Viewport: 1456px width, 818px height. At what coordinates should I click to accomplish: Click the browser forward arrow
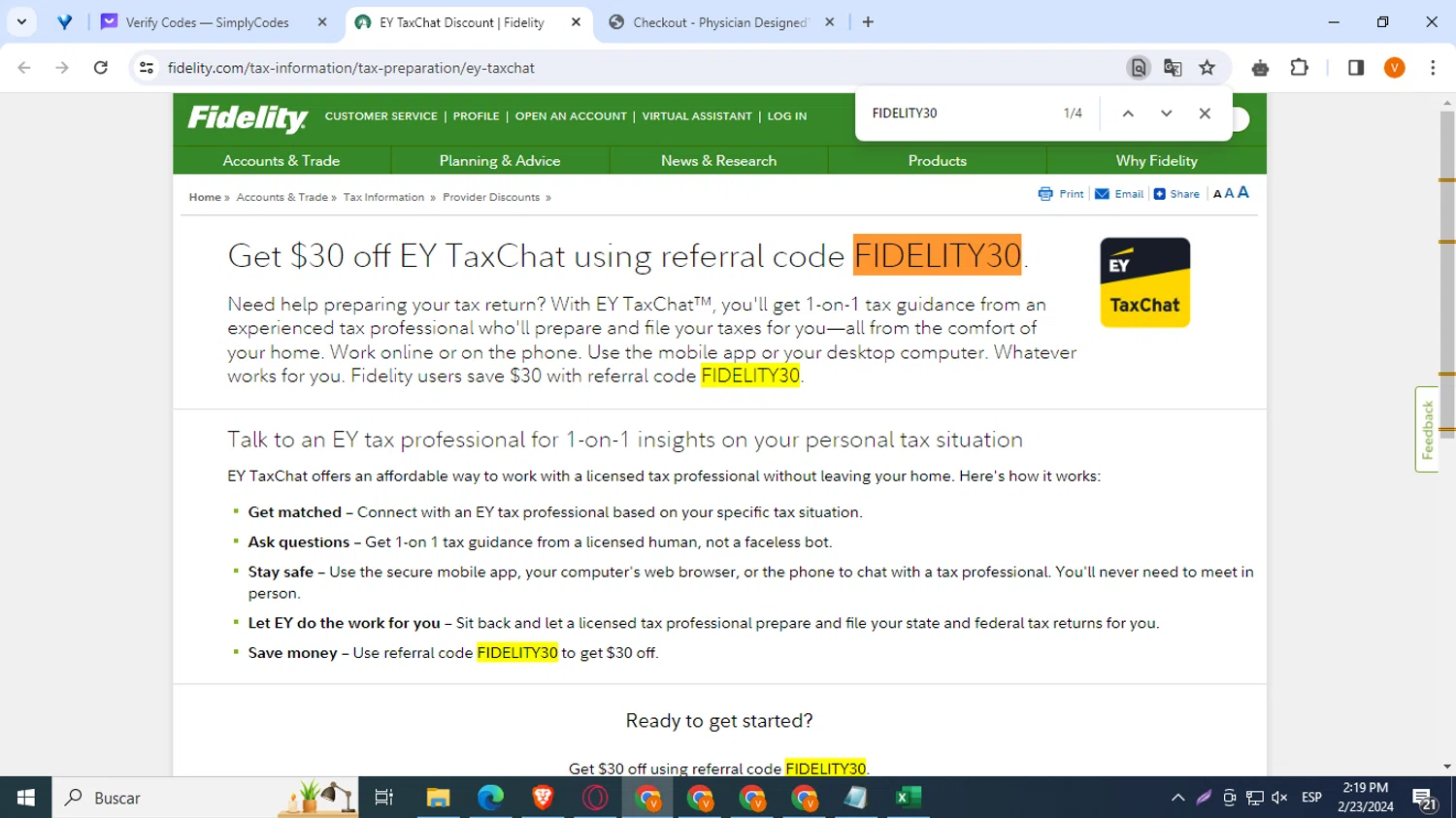(62, 68)
